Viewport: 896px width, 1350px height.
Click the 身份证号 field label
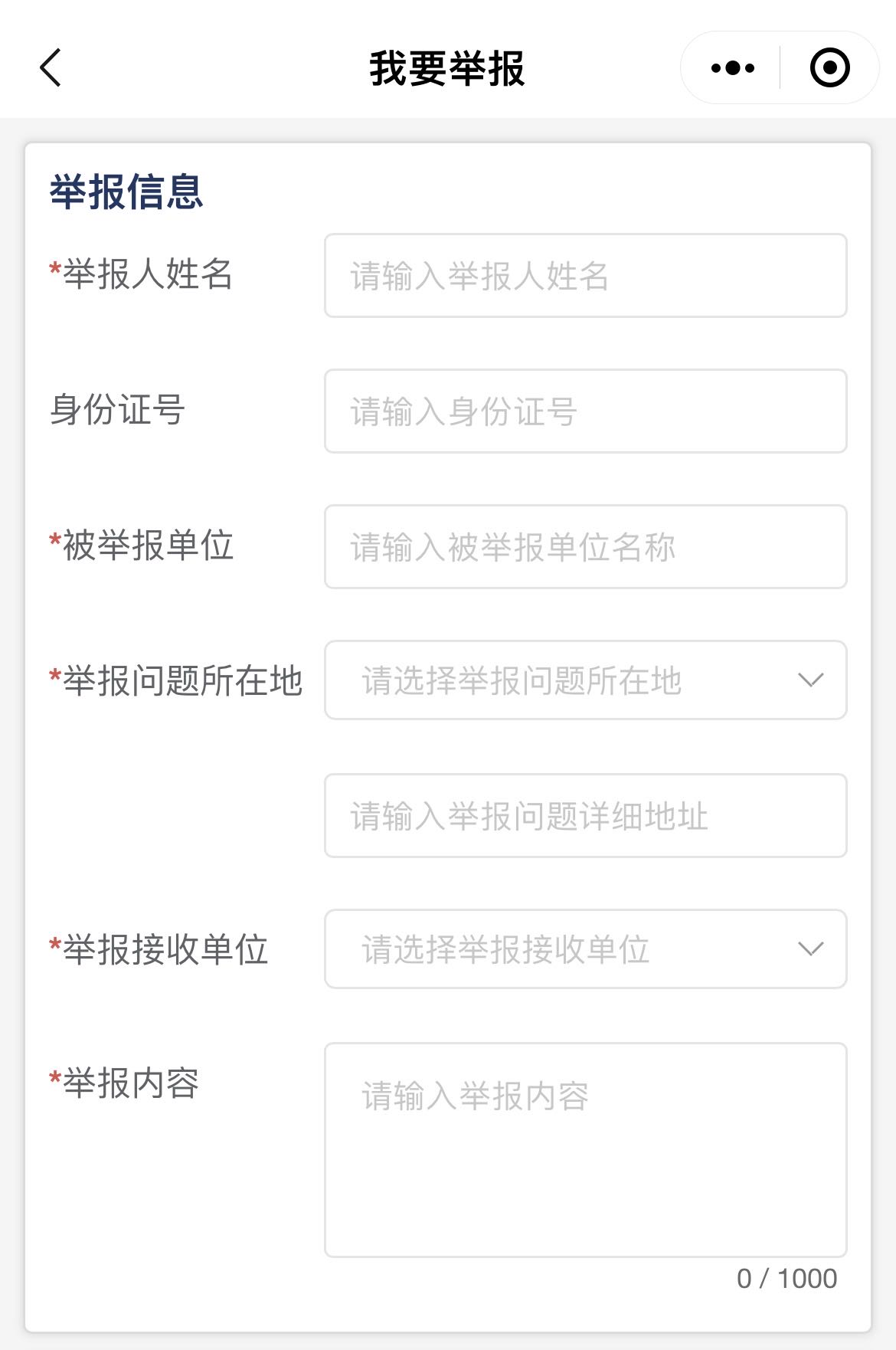(117, 410)
